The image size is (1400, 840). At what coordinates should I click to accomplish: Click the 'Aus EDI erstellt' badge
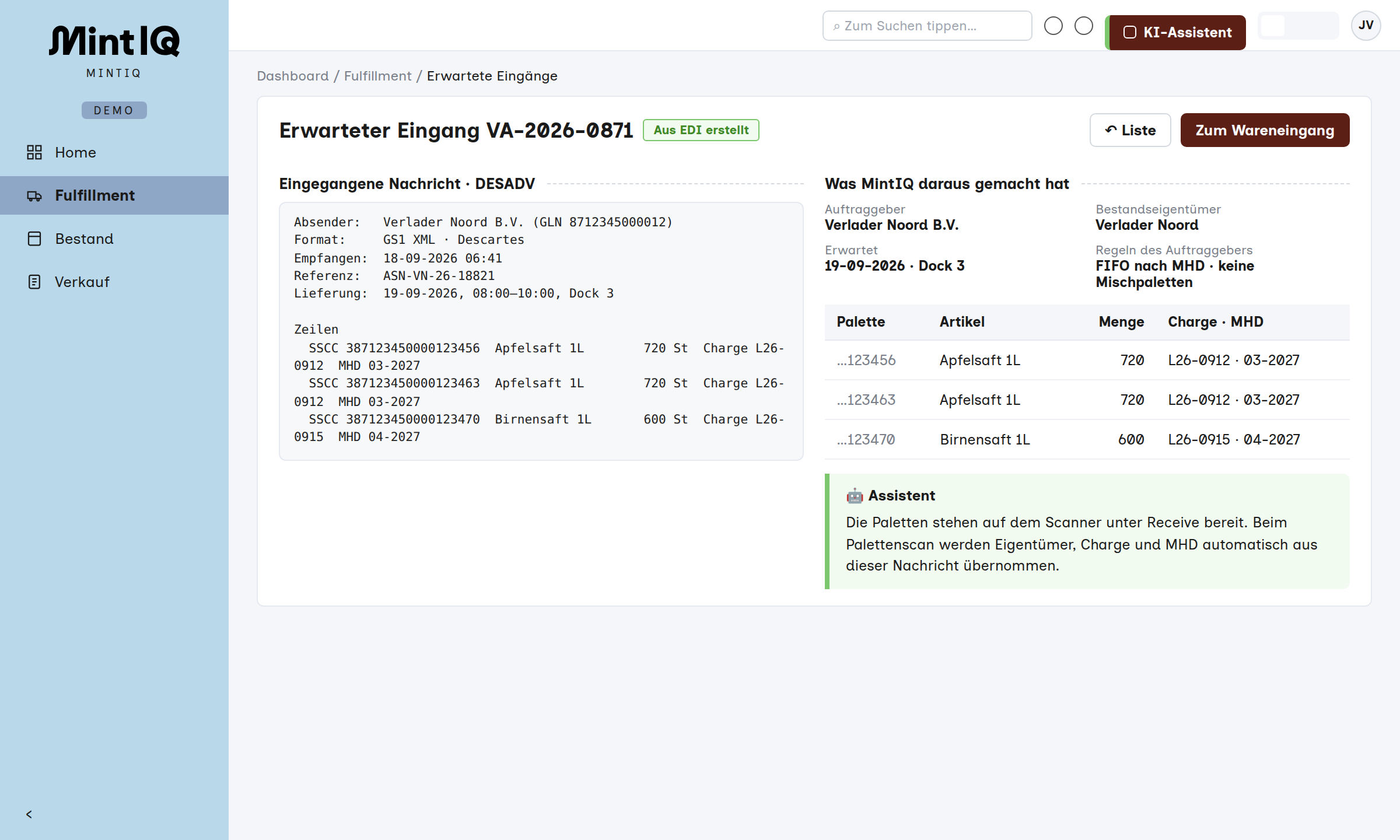point(701,130)
